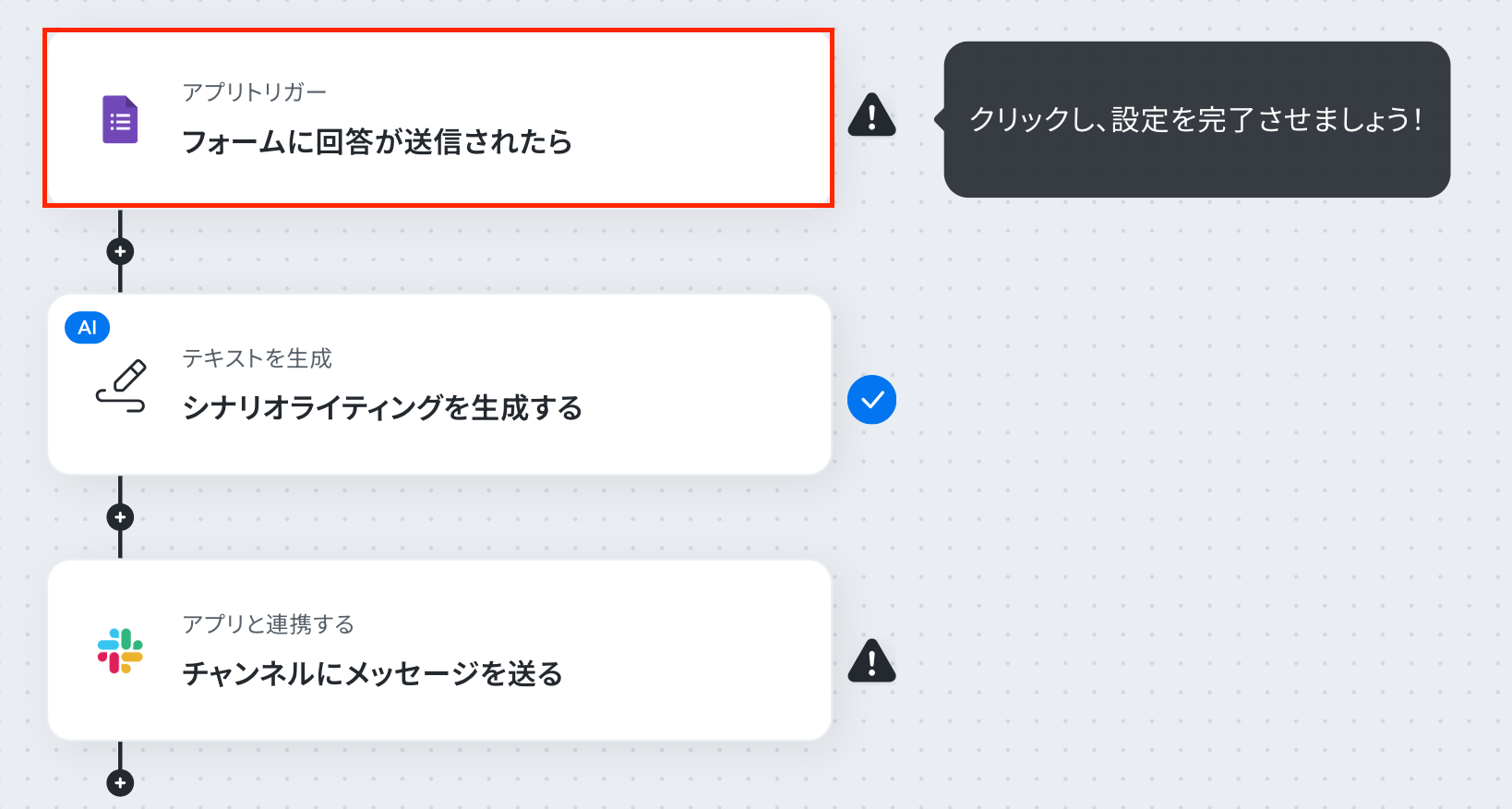Open チャンネルにメッセージを送る action

(439, 650)
